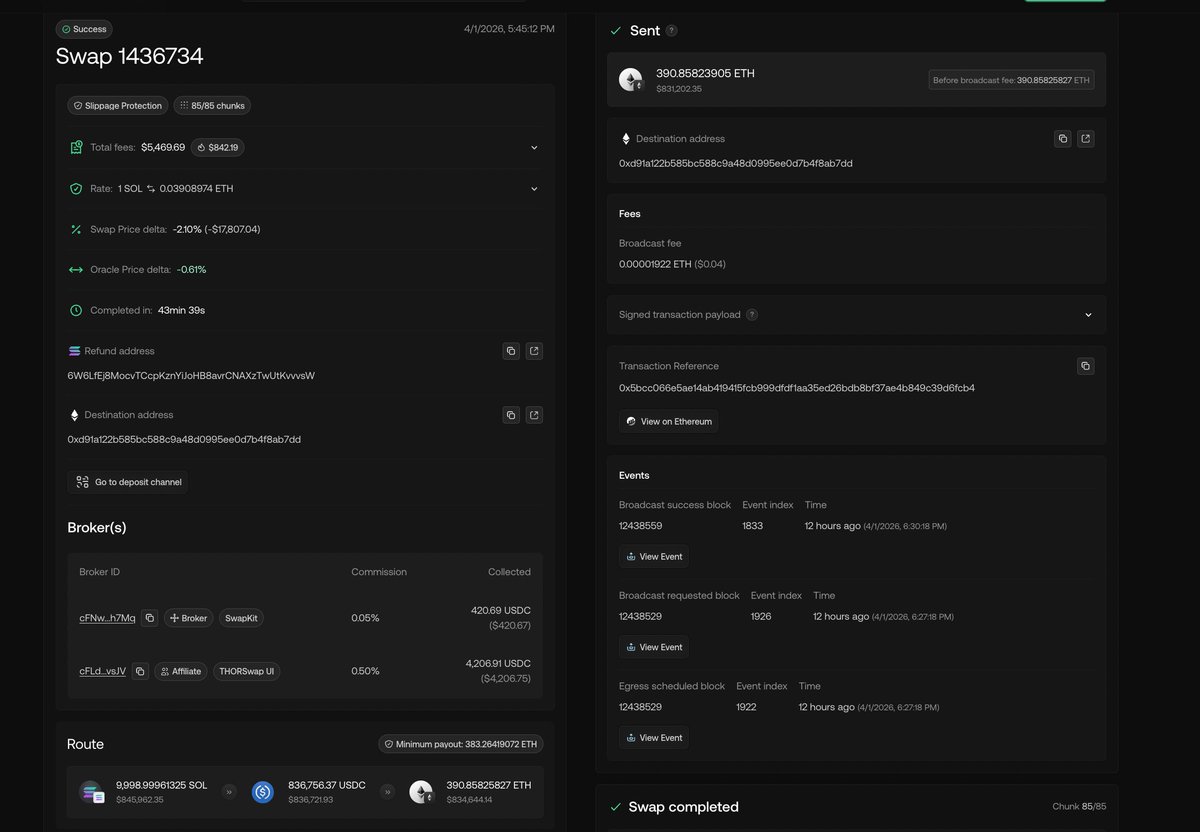Copy destination address in Sent panel
This screenshot has height=832, width=1200.
click(x=1063, y=139)
